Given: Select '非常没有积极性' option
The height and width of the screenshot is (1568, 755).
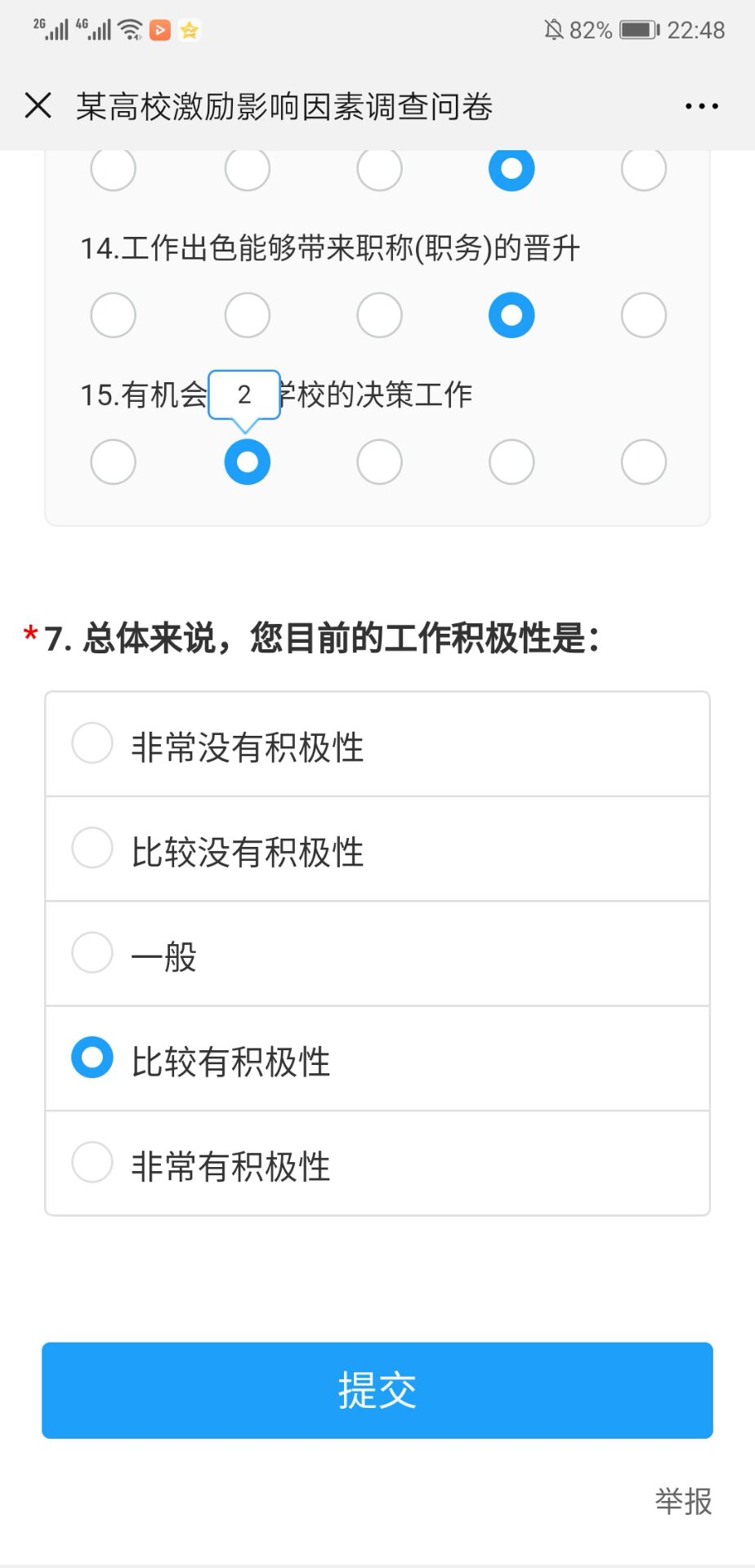Looking at the screenshot, I should point(92,743).
